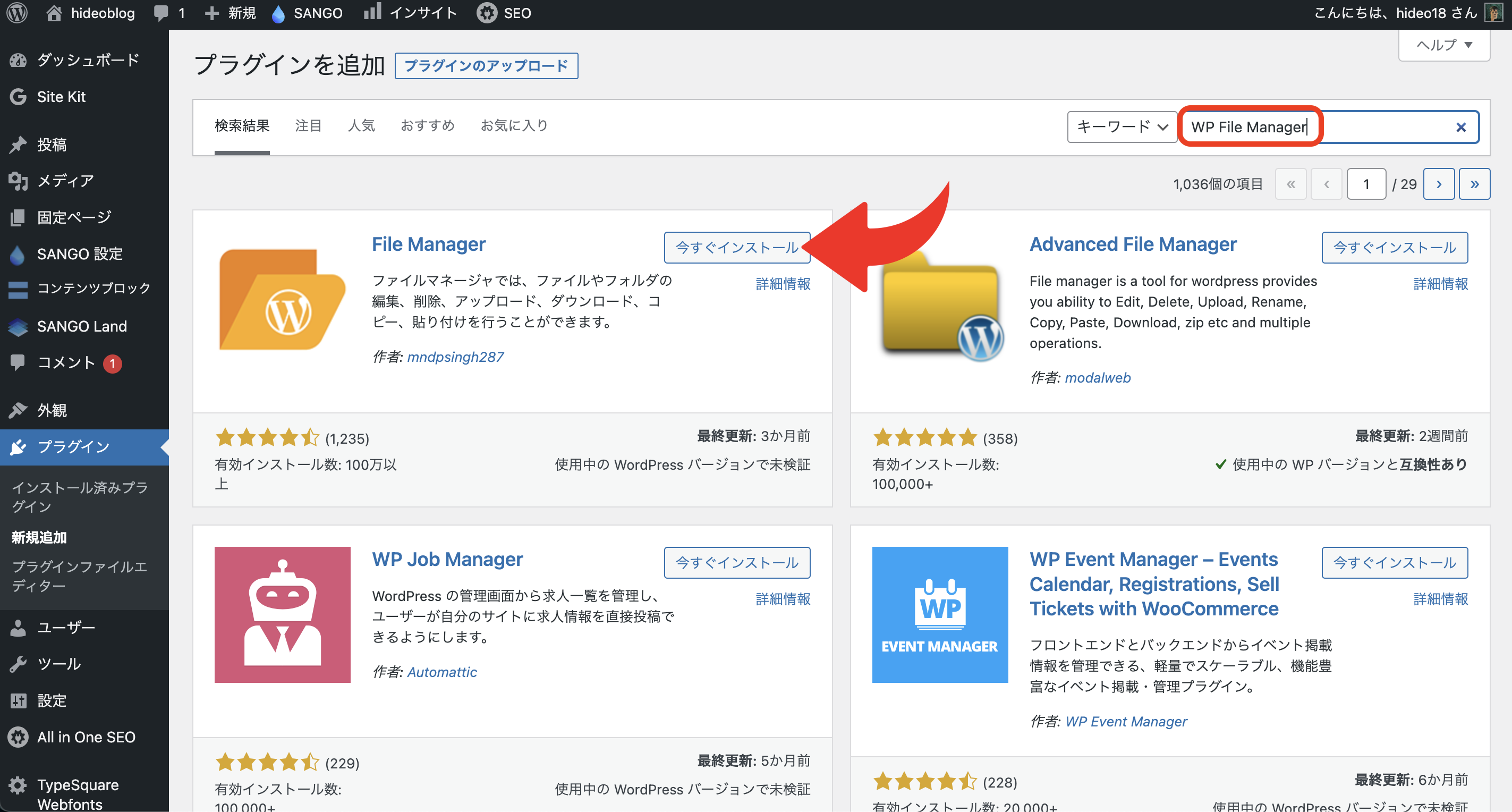
Task: Open インサイト bar-chart item in admin bar
Action: [x=410, y=13]
